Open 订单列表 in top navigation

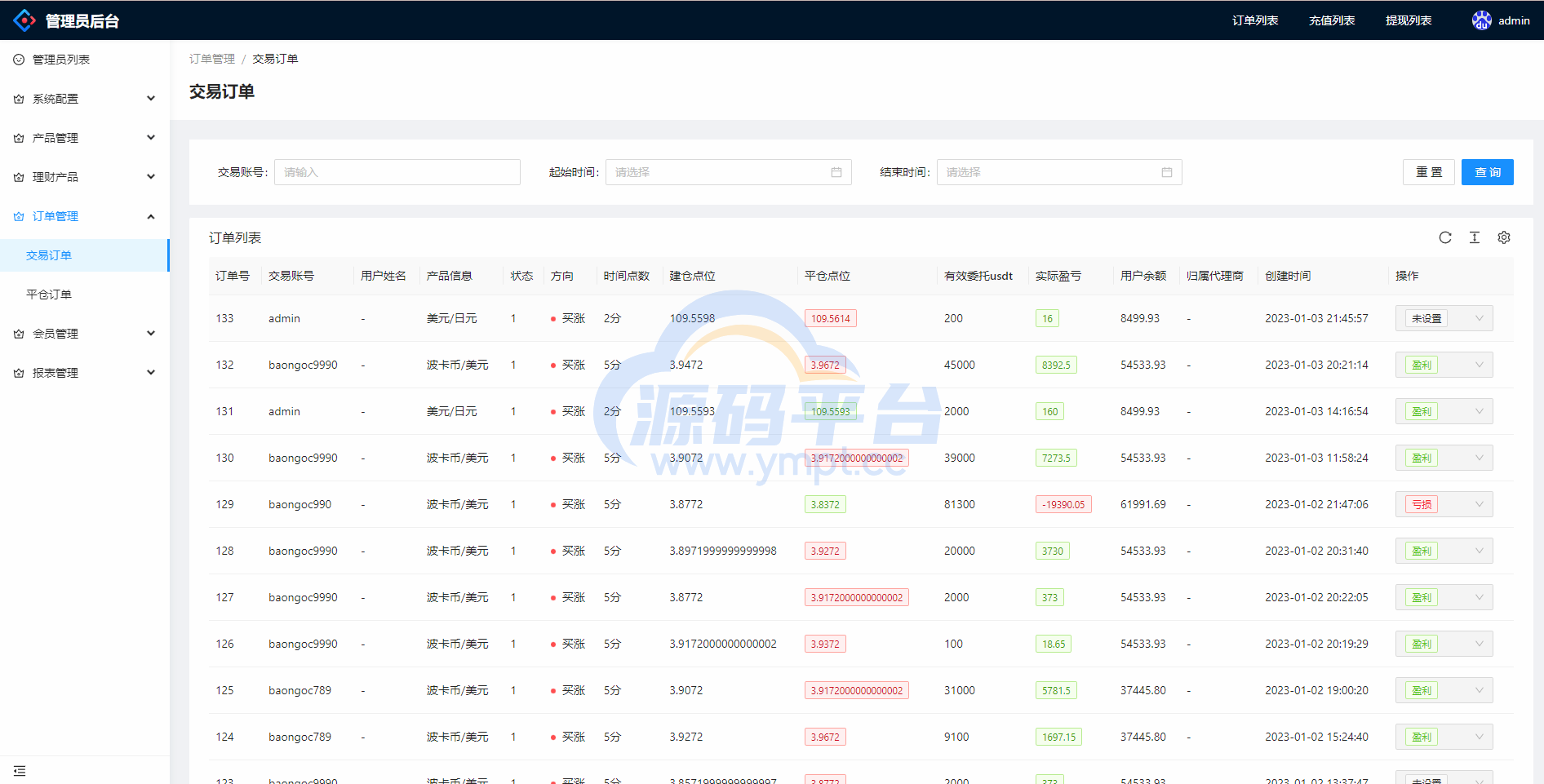click(1255, 20)
